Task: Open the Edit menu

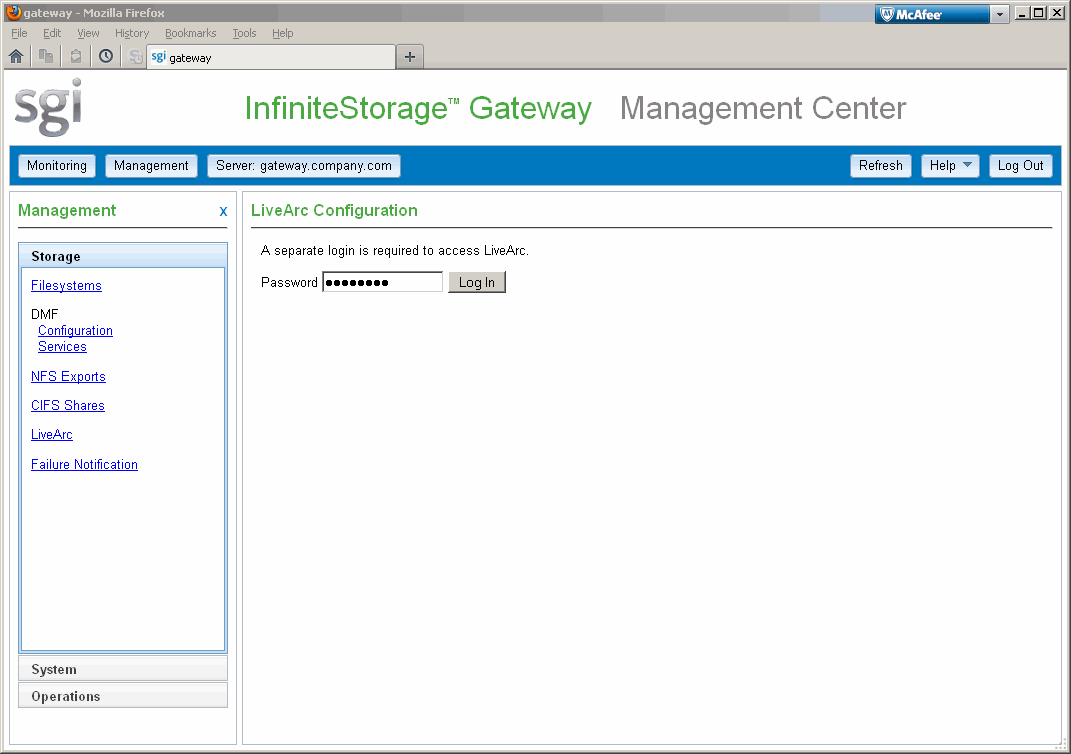Action: [52, 33]
